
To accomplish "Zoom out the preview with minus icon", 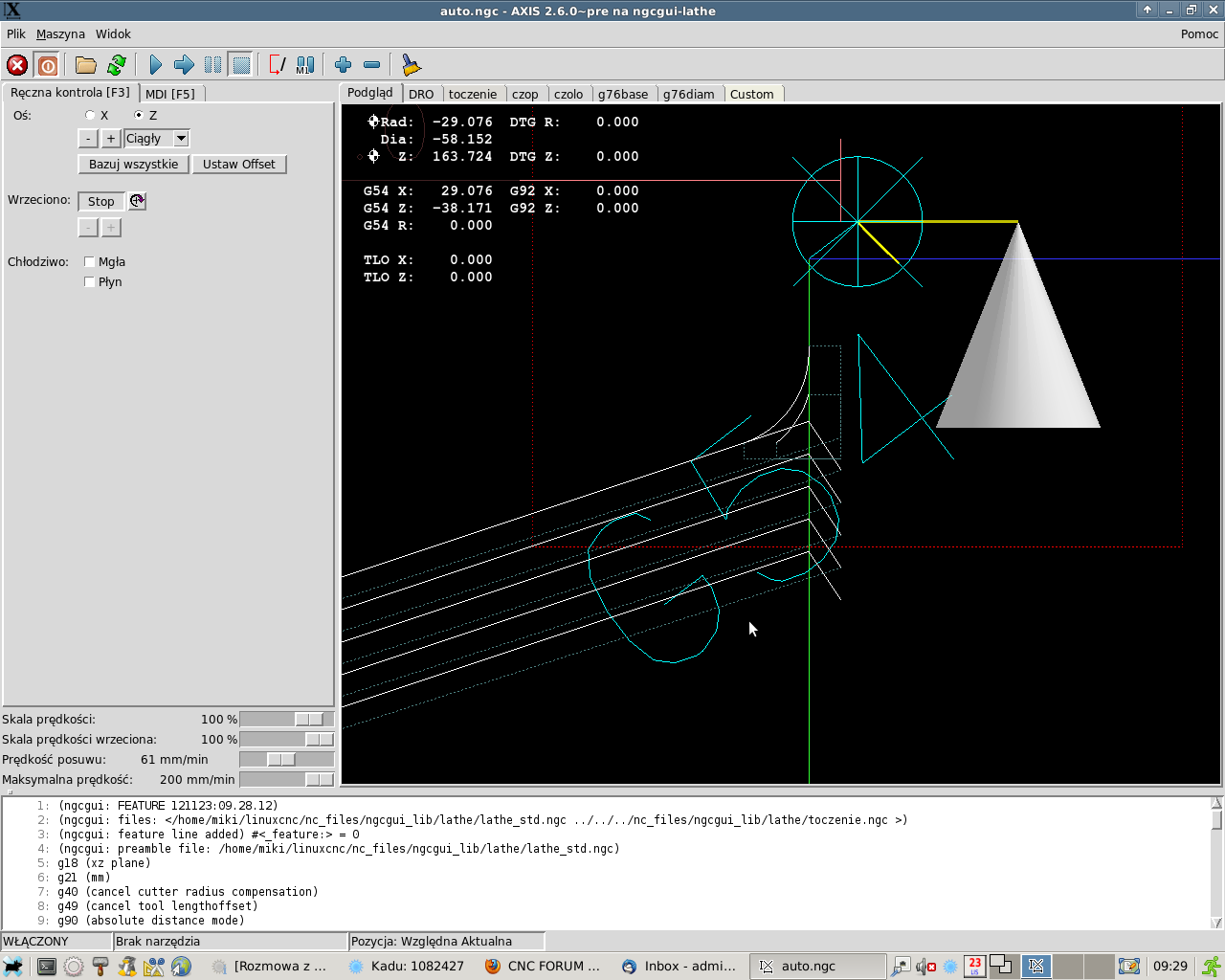I will pos(372,65).
